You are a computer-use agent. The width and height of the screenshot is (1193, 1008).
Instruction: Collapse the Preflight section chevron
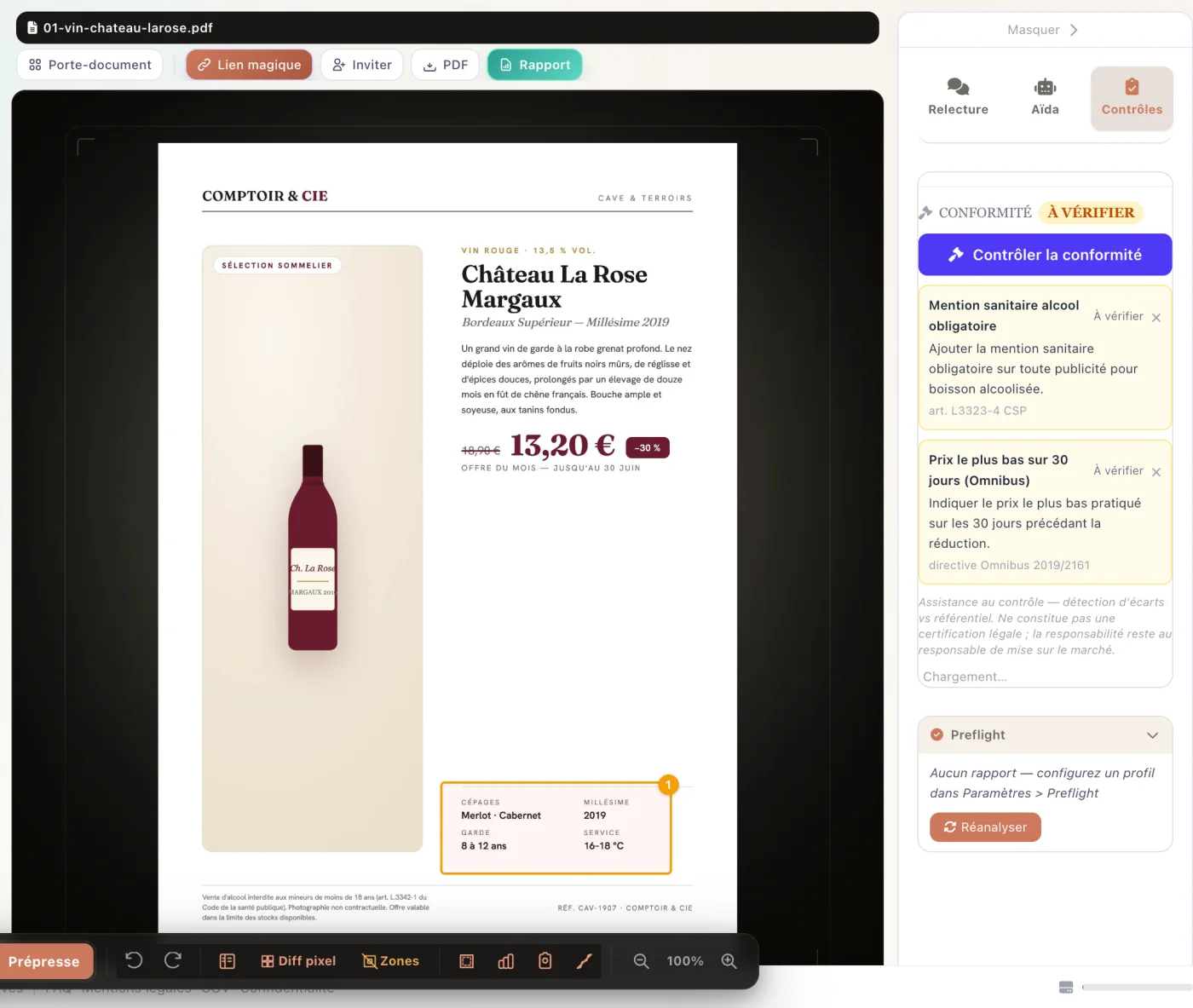[1153, 735]
